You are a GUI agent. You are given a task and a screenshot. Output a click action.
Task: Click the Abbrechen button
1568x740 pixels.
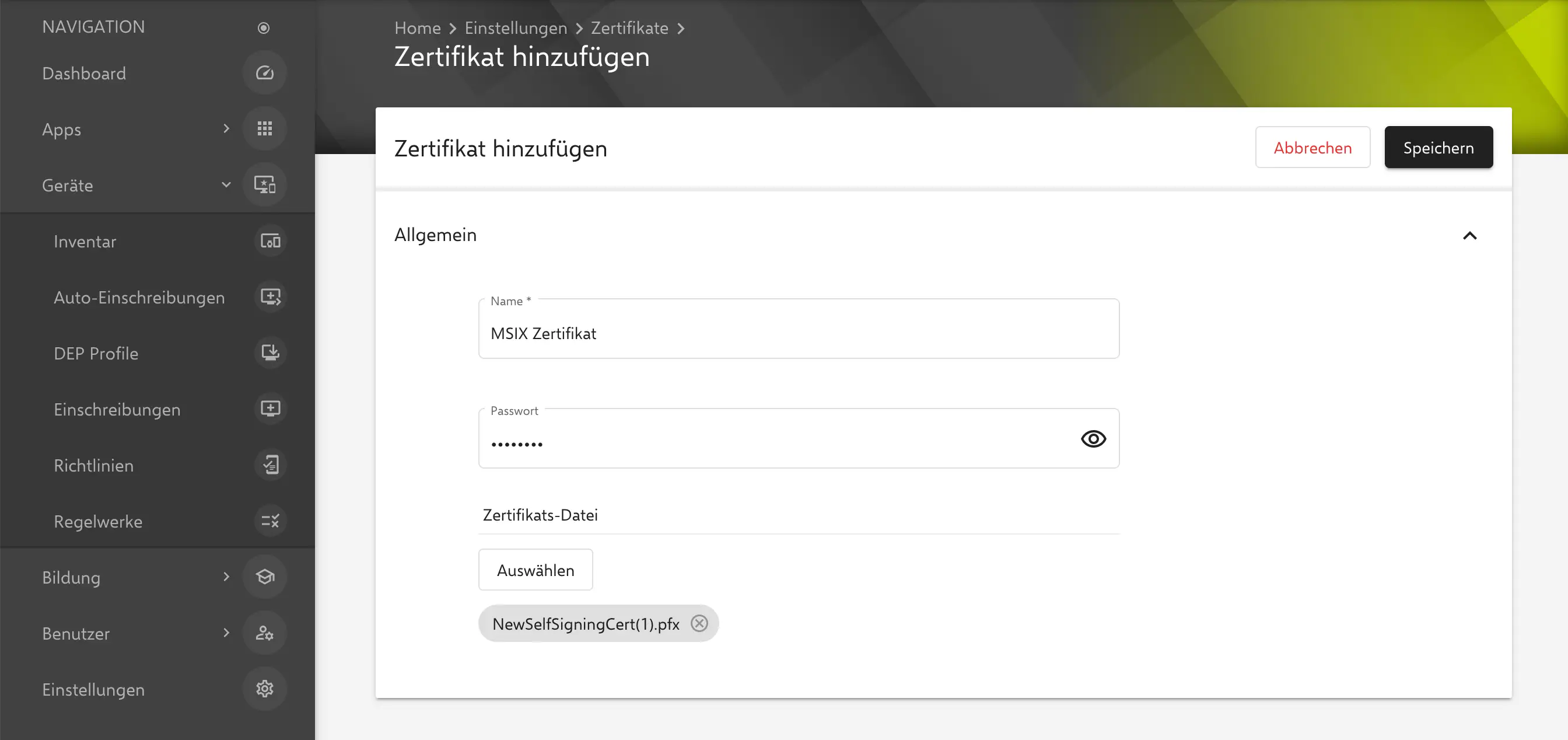[1312, 148]
